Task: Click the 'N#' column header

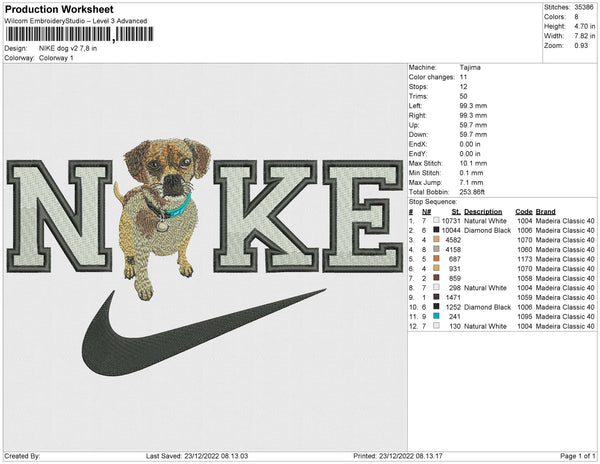Action: pyautogui.click(x=426, y=212)
